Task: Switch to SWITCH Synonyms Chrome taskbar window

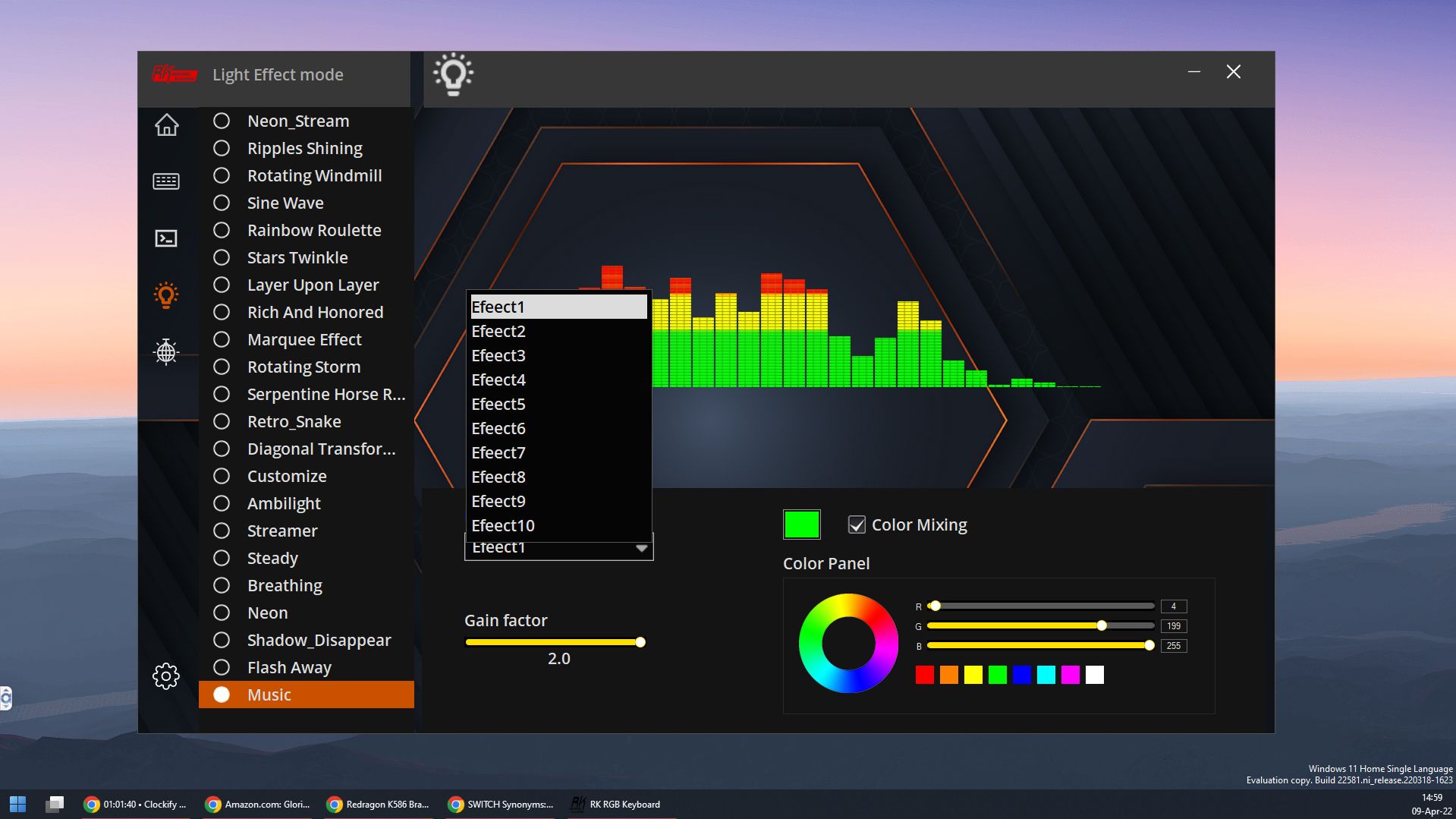Action: click(x=500, y=804)
